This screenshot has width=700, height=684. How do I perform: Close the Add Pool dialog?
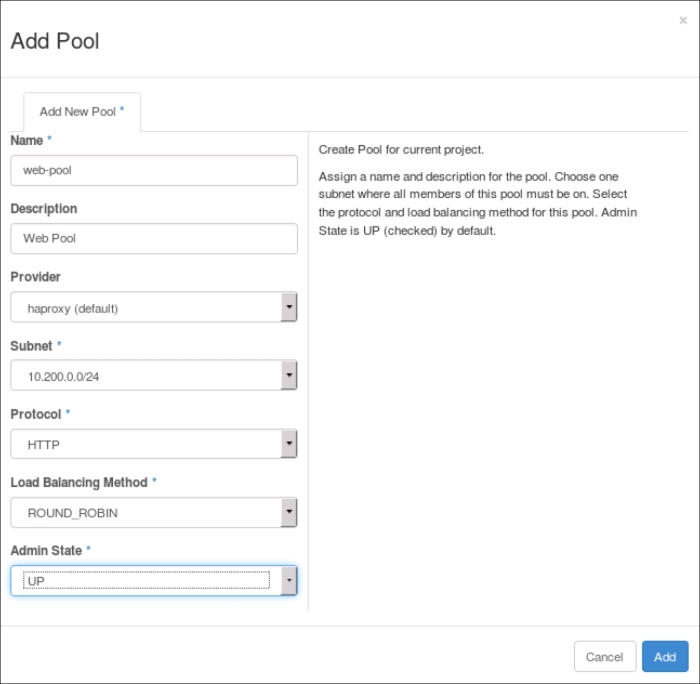[683, 20]
